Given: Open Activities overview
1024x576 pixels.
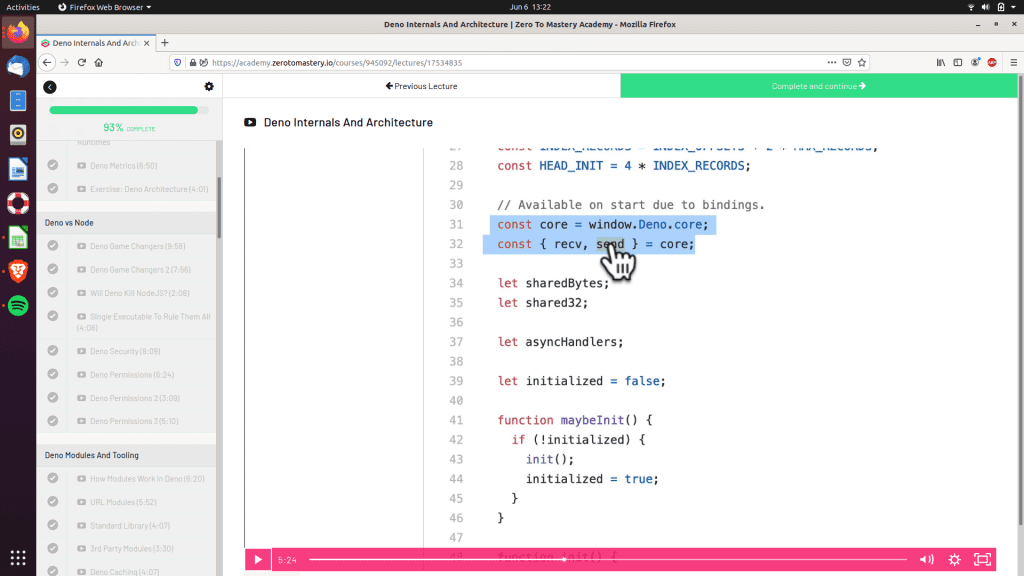Looking at the screenshot, I should 22,7.
